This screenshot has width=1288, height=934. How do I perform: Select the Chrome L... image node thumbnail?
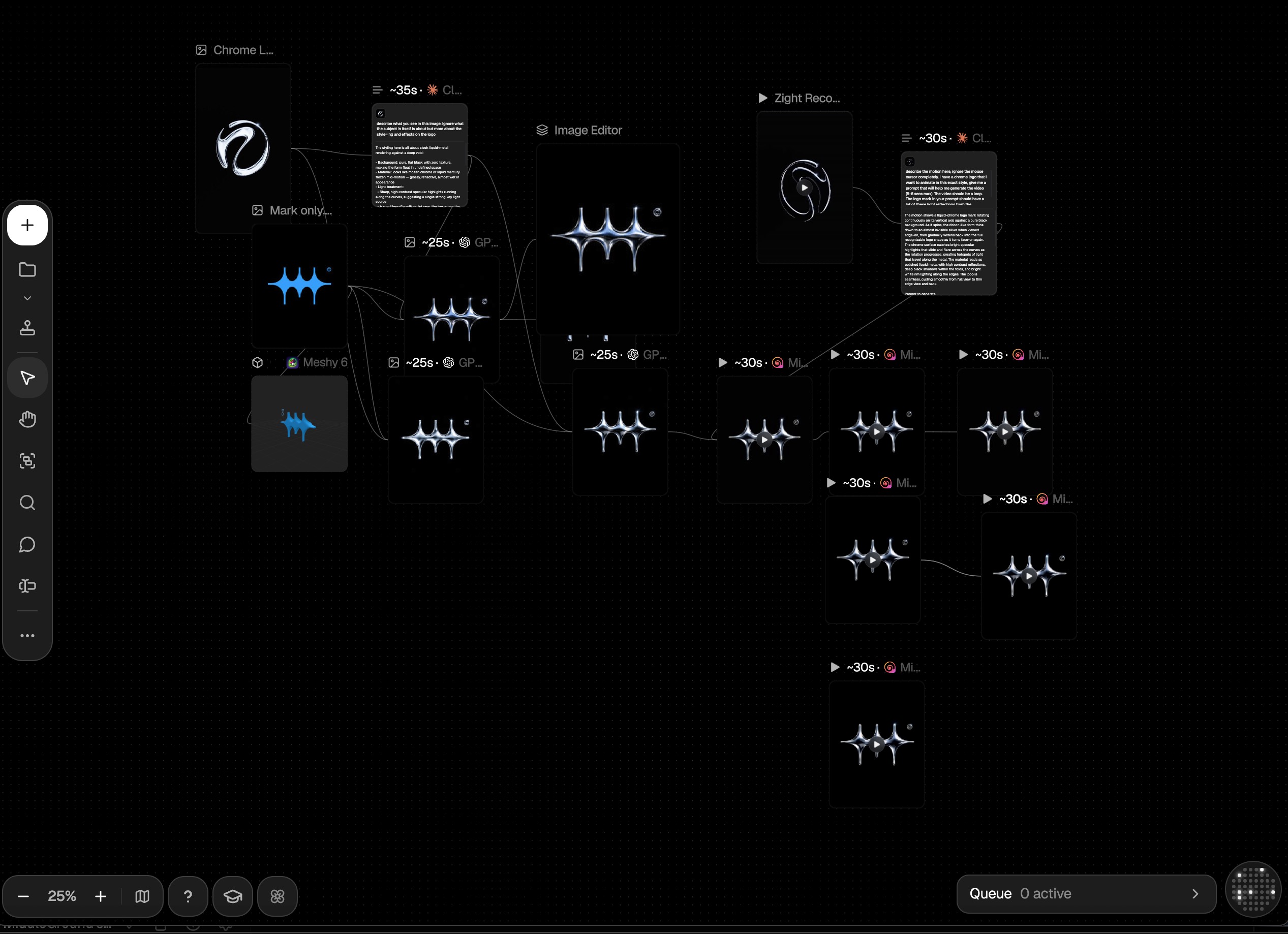click(x=243, y=148)
